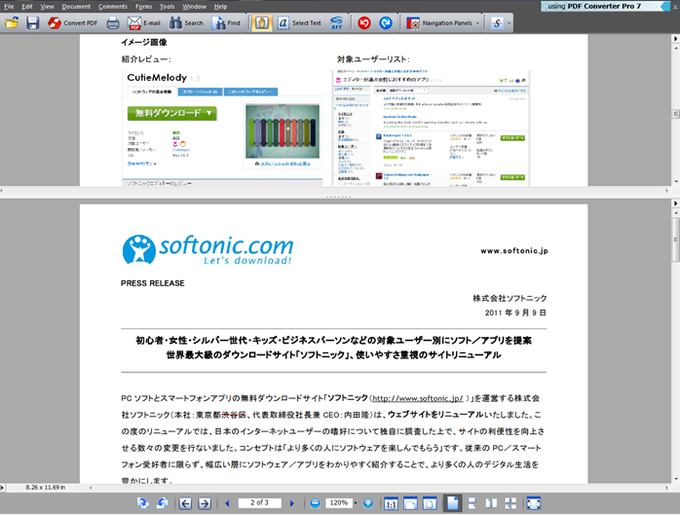Click the 'using PDF Converter Pro 7' banner
The height and width of the screenshot is (515, 680).
(605, 6)
